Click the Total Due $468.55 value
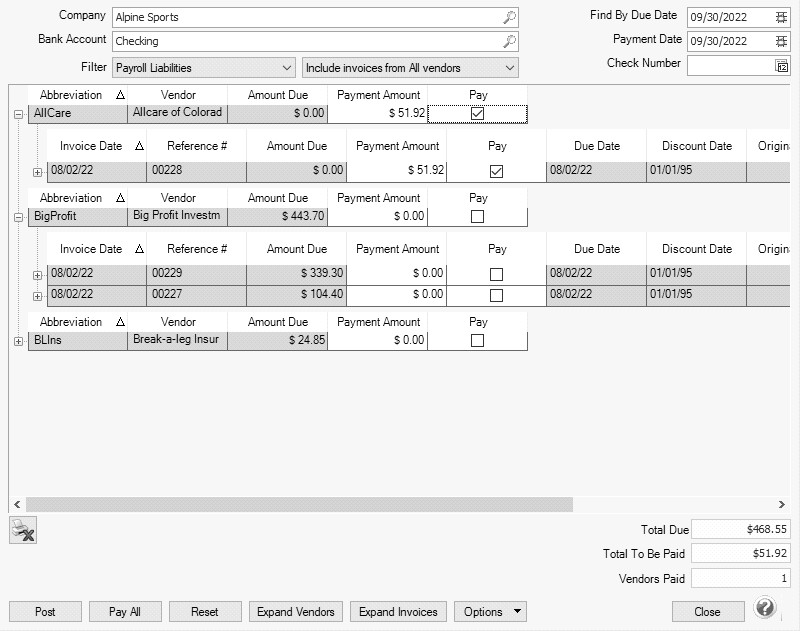Screen dimensions: 800x631 (x=741, y=529)
